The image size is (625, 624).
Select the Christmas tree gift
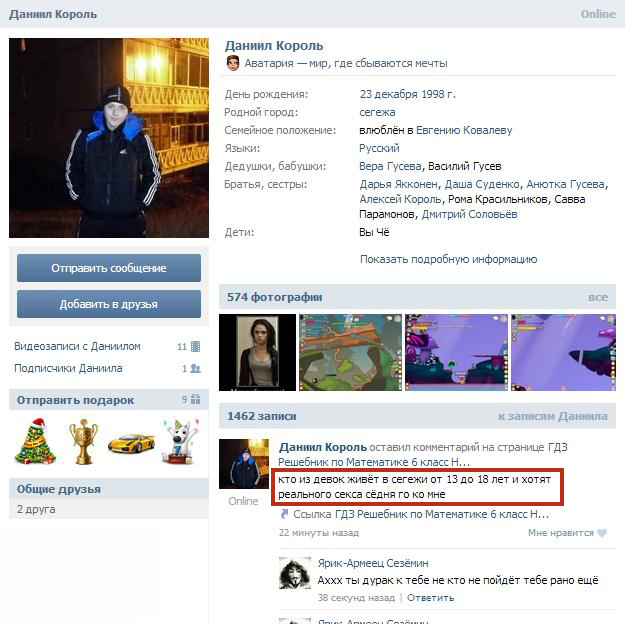tap(35, 441)
